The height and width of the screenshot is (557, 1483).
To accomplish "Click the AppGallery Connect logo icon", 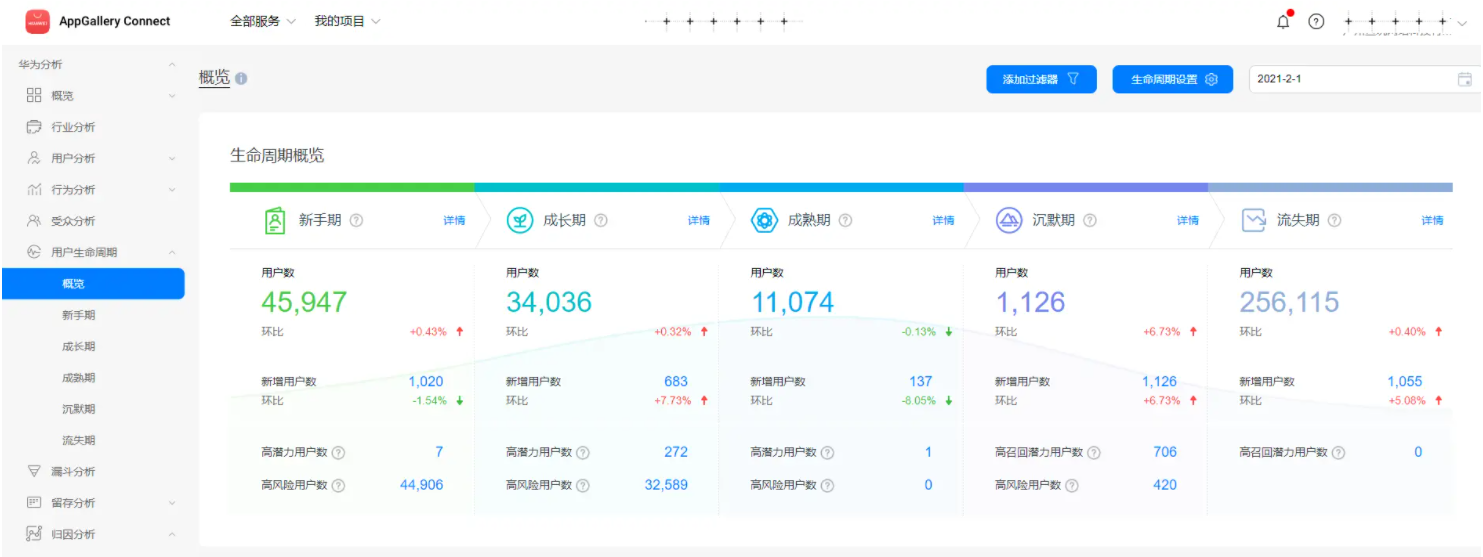I will coord(37,21).
